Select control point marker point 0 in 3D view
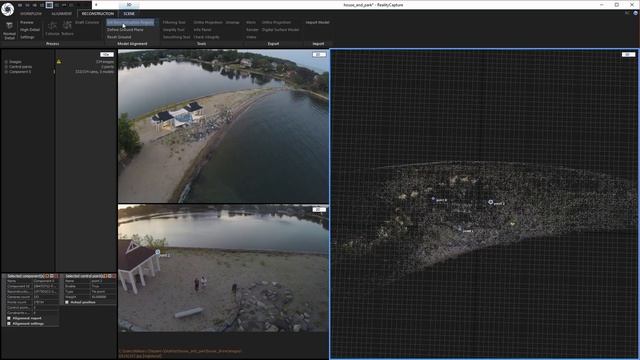 point(433,199)
